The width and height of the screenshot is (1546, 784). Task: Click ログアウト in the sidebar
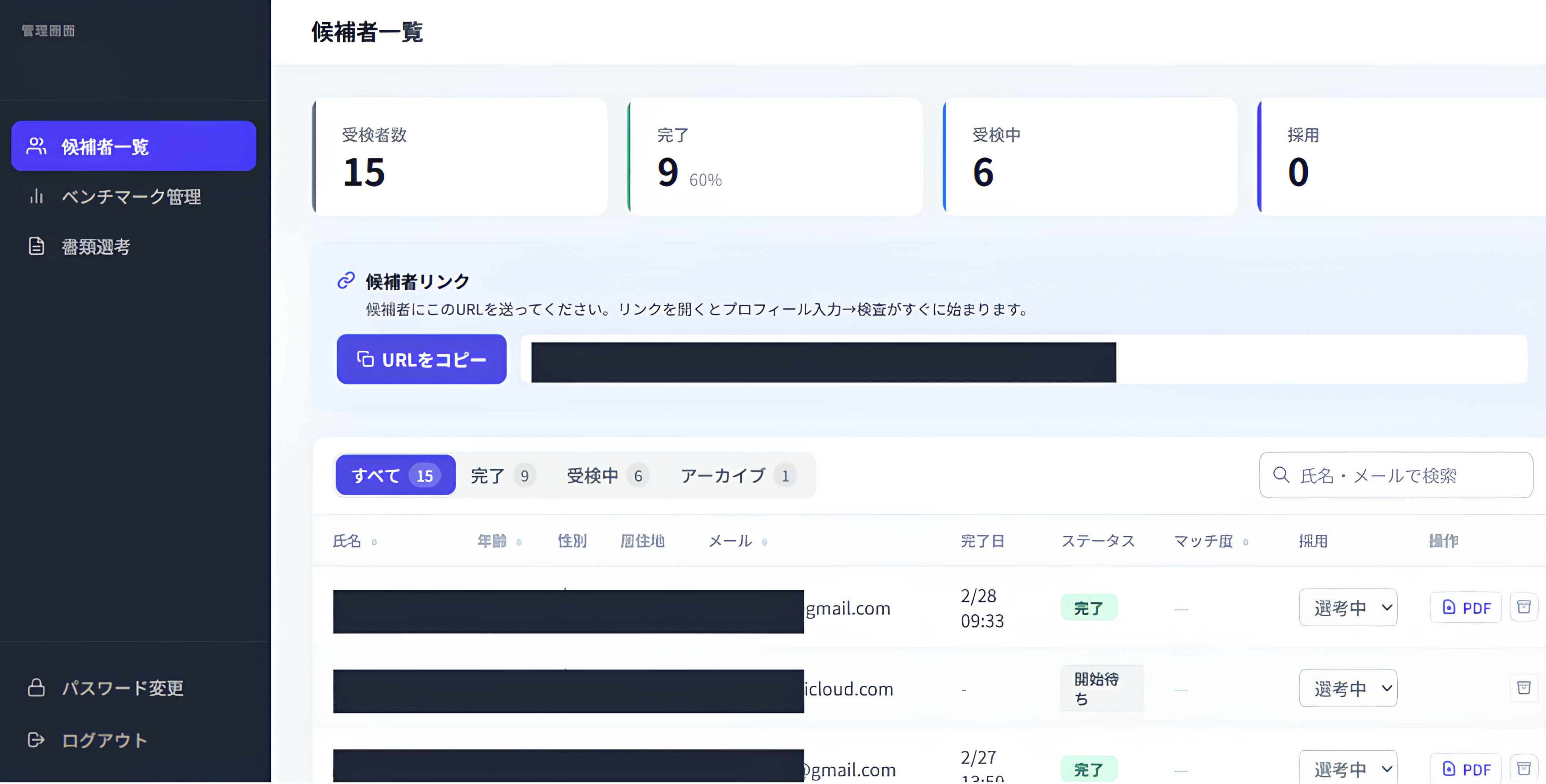104,740
